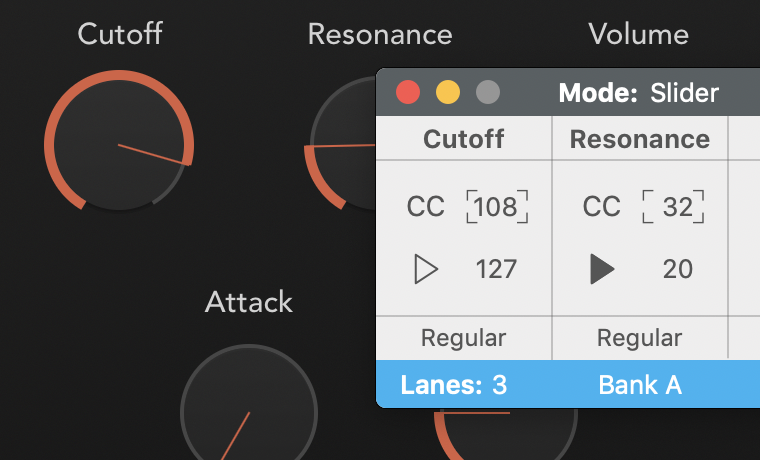Open the Regular dropdown under Cutoff
Viewport: 760px width, 460px height.
(x=463, y=338)
